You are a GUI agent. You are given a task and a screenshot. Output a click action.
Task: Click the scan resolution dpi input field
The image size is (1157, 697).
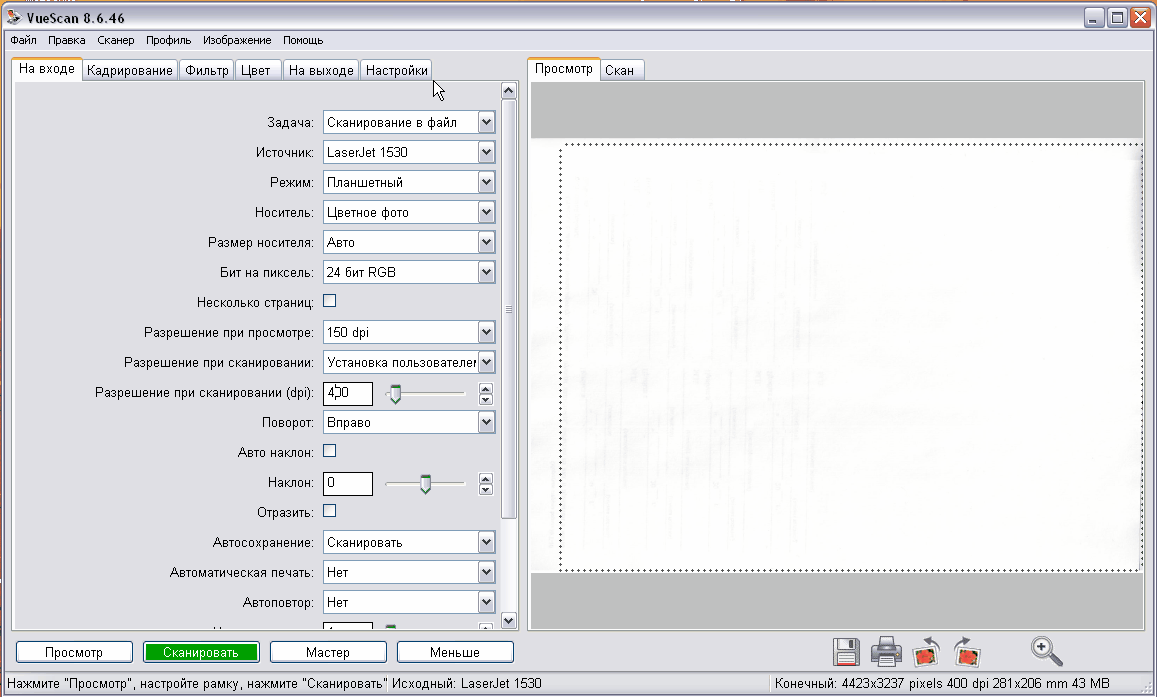point(348,394)
